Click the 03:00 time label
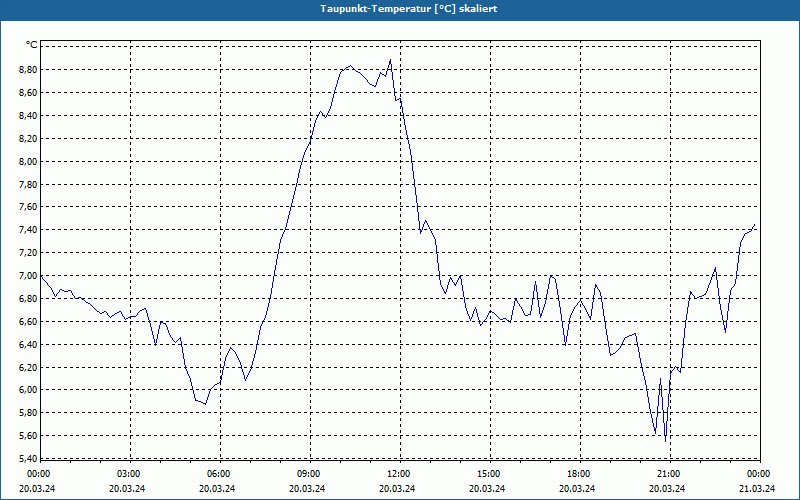Viewport: 800px width, 500px height. tap(131, 473)
